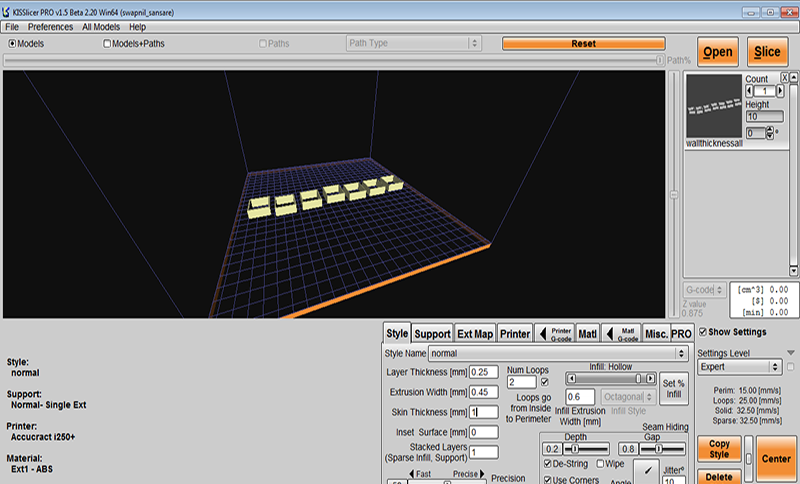
Task: Switch to the Printer tab
Action: coord(515,334)
